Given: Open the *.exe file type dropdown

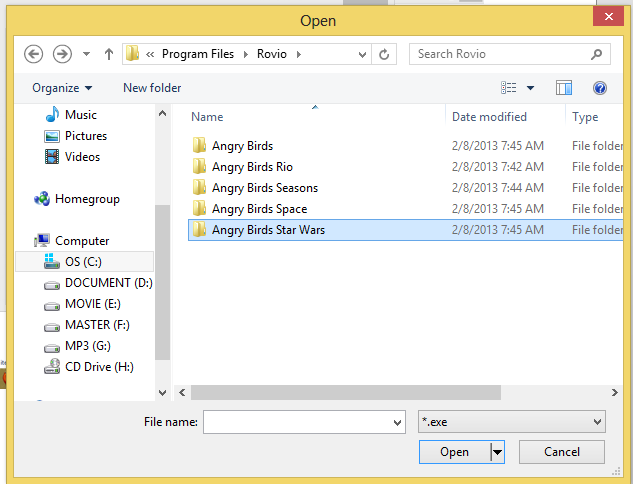Looking at the screenshot, I should (x=511, y=422).
